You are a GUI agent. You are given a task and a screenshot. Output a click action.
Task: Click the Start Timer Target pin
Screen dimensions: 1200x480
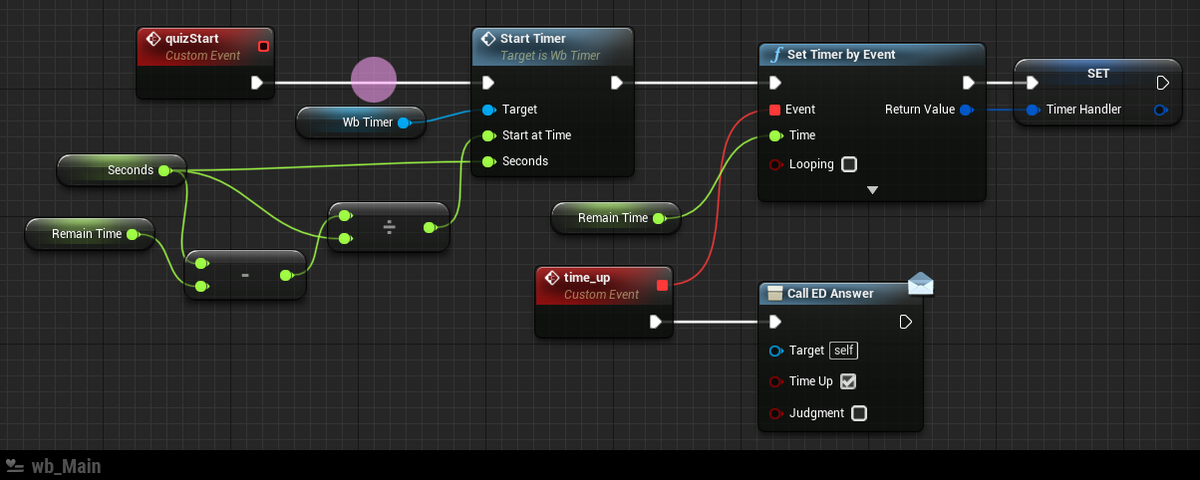488,109
